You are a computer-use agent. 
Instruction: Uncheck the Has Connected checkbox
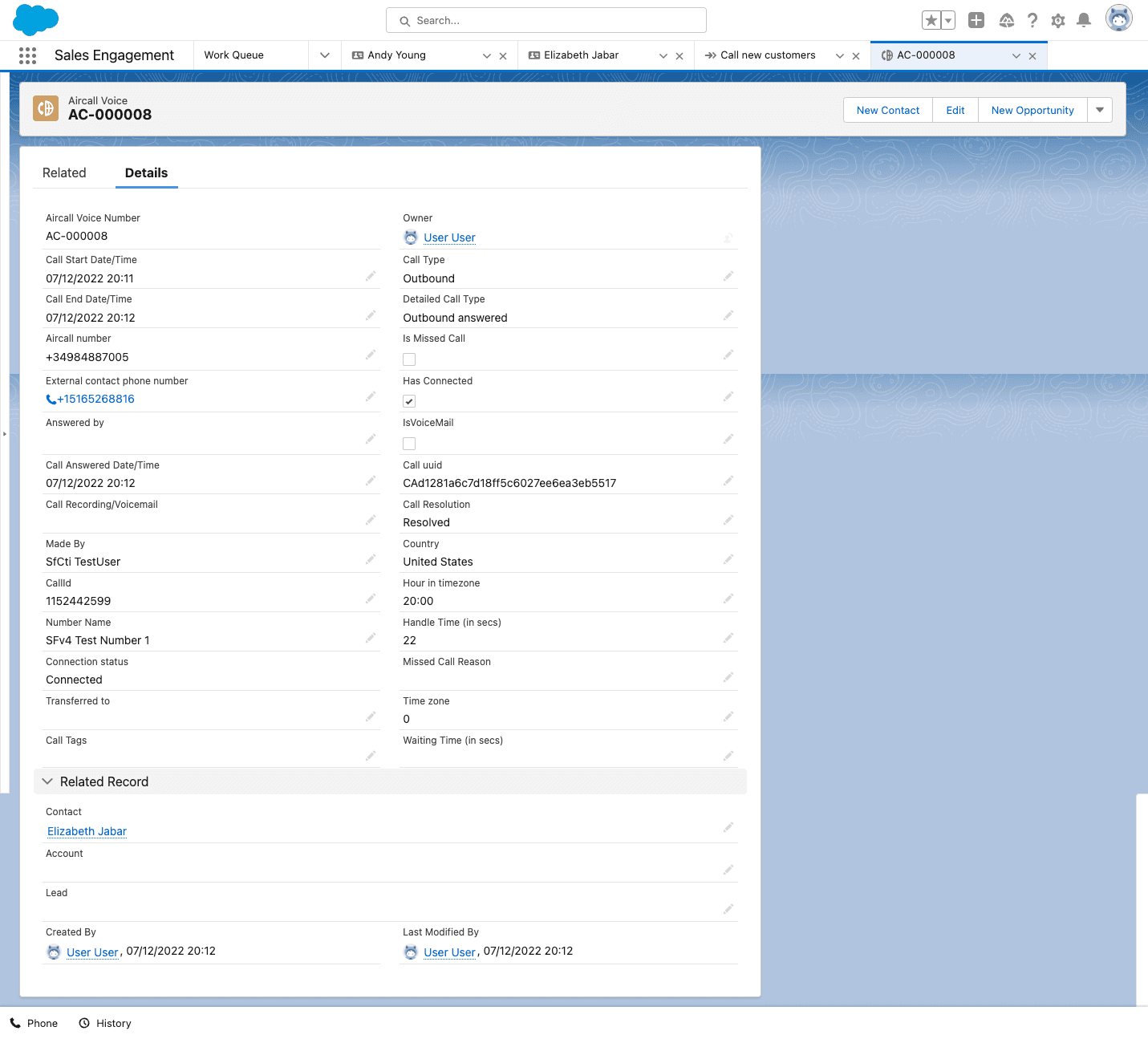coord(409,401)
